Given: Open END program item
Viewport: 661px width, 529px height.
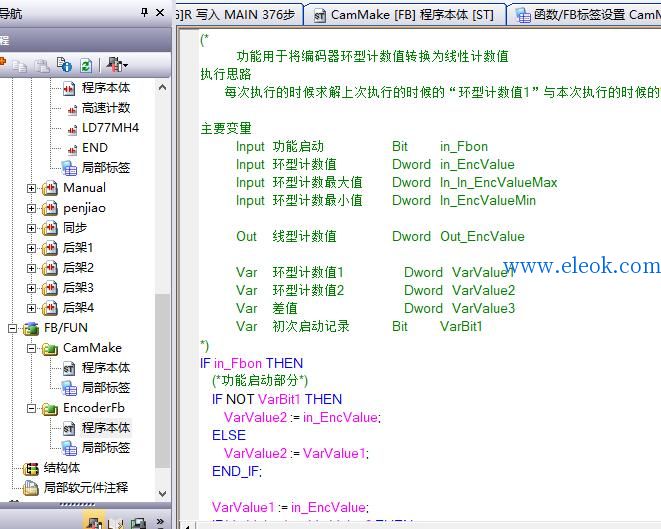Looking at the screenshot, I should pyautogui.click(x=95, y=148).
